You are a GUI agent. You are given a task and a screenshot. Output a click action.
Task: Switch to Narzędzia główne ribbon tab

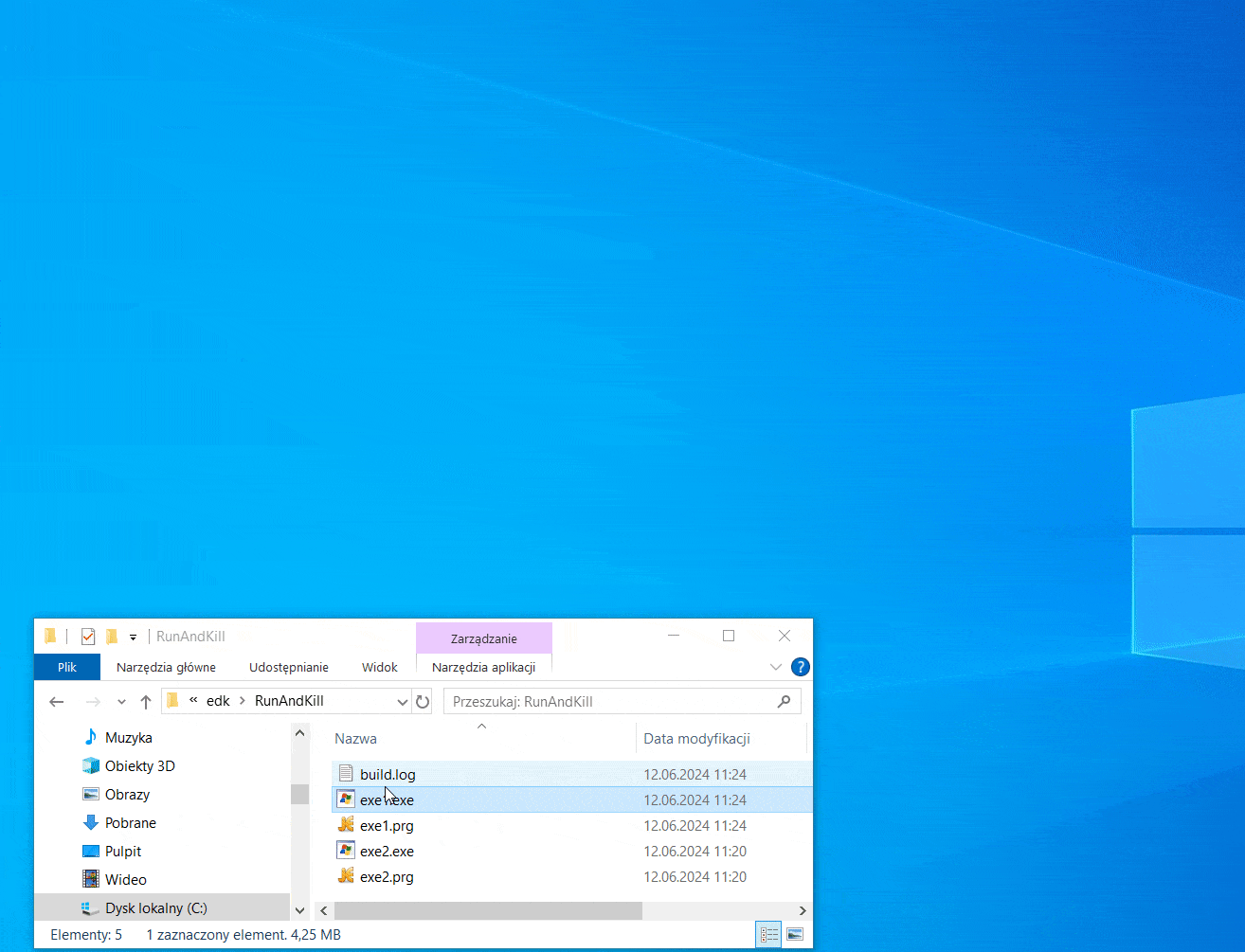click(166, 667)
